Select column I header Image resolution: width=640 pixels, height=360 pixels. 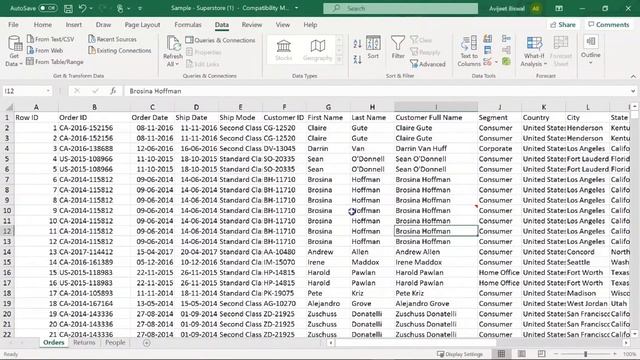coord(436,107)
